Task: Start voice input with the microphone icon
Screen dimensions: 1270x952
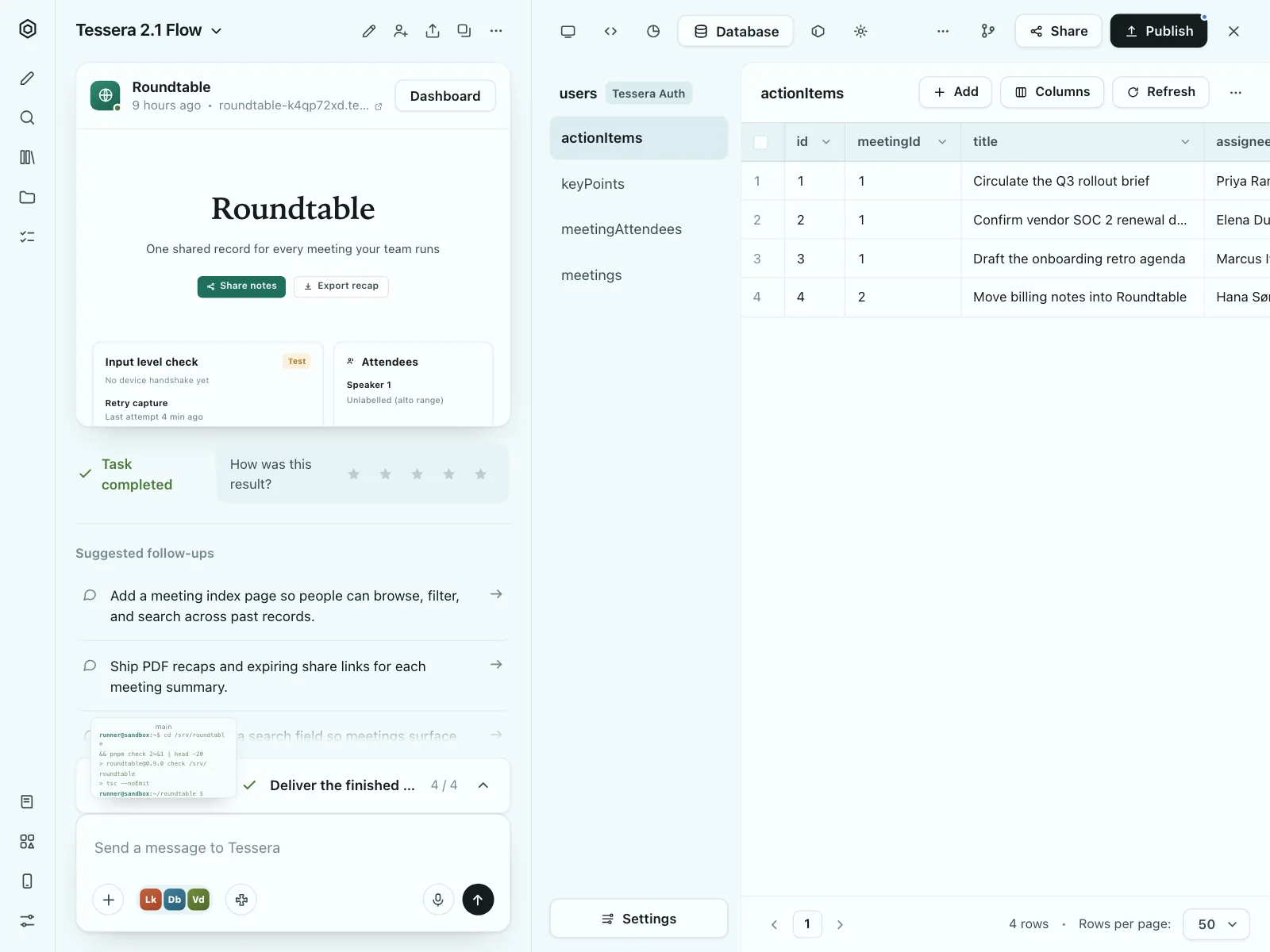Action: (x=438, y=900)
